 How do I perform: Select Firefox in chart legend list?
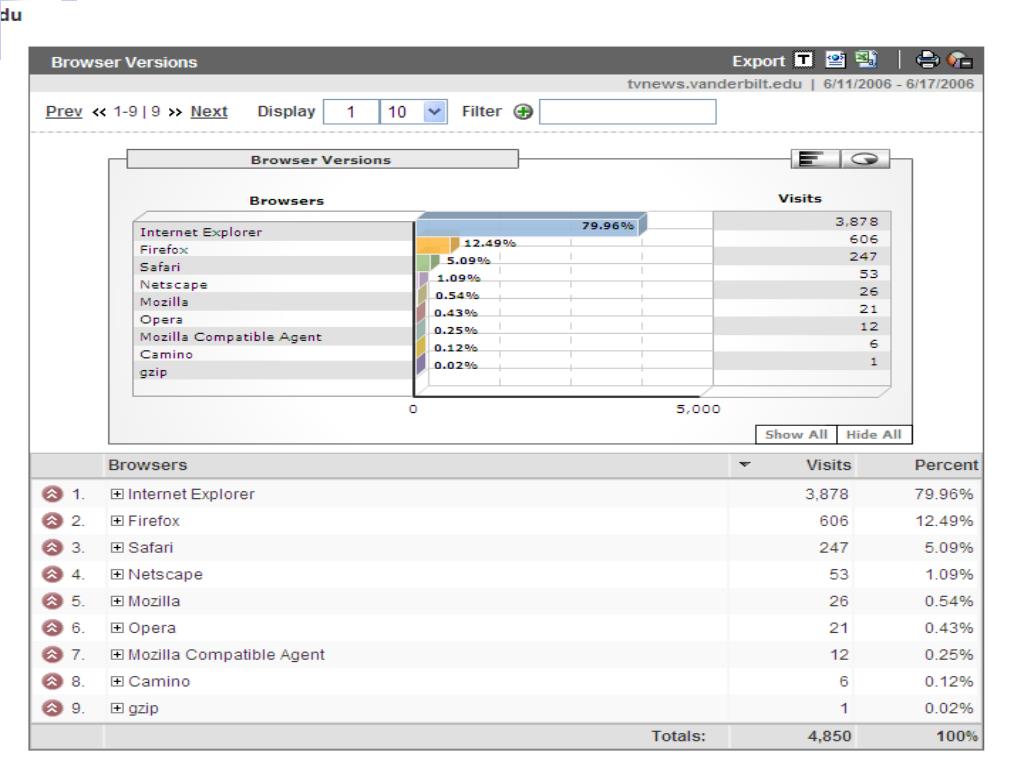point(164,249)
